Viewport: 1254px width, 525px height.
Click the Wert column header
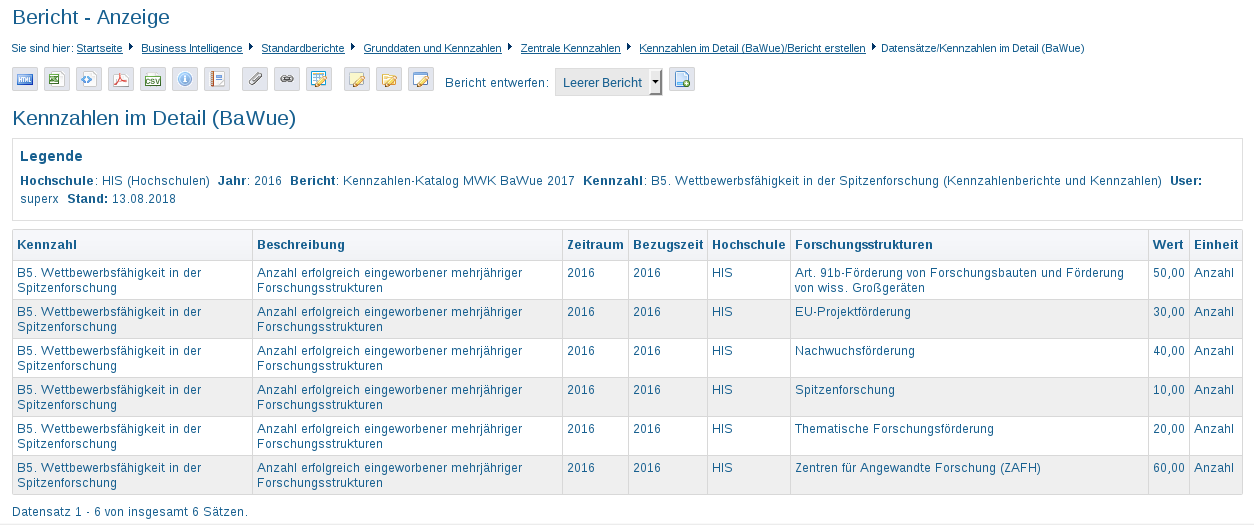click(x=1168, y=245)
